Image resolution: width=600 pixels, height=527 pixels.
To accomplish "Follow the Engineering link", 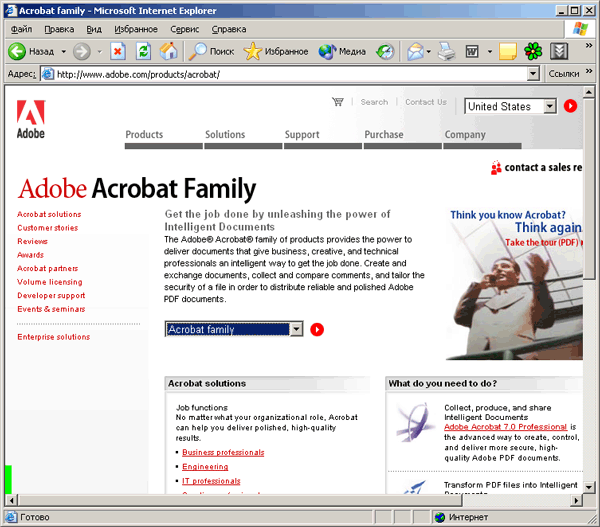I will pos(205,467).
